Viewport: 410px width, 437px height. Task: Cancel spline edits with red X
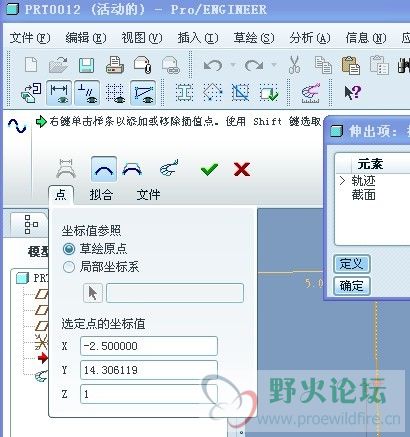[242, 169]
